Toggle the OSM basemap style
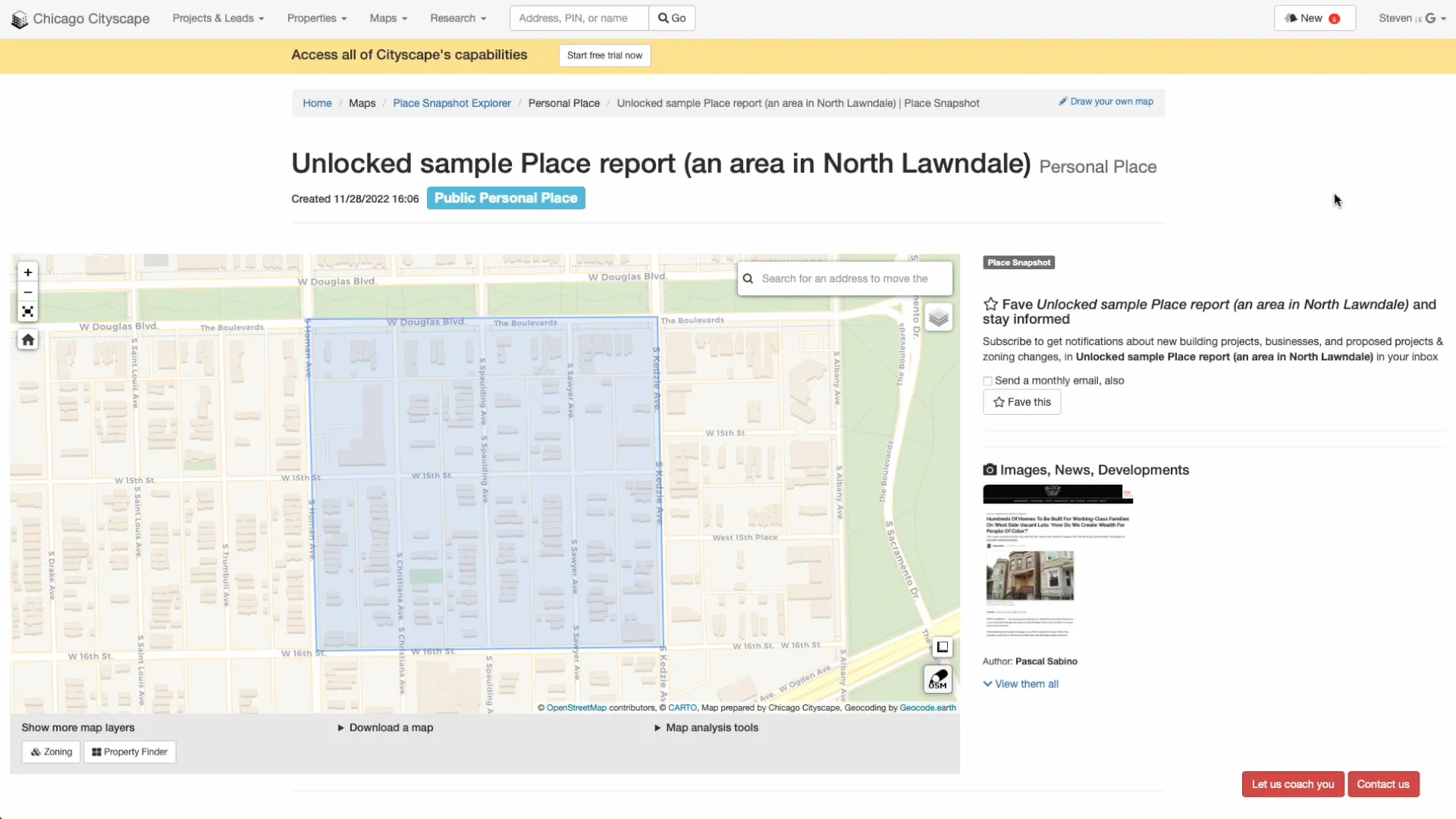 [x=938, y=679]
